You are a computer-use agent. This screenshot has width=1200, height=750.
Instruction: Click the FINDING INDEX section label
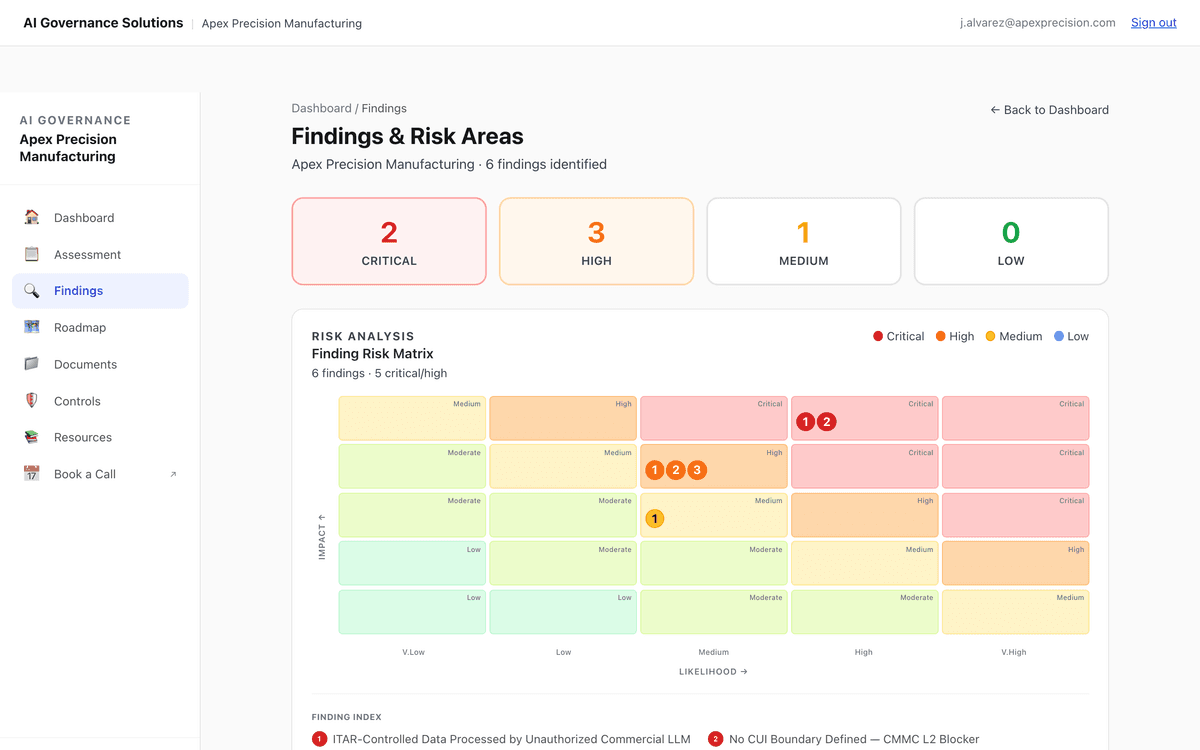tap(346, 717)
